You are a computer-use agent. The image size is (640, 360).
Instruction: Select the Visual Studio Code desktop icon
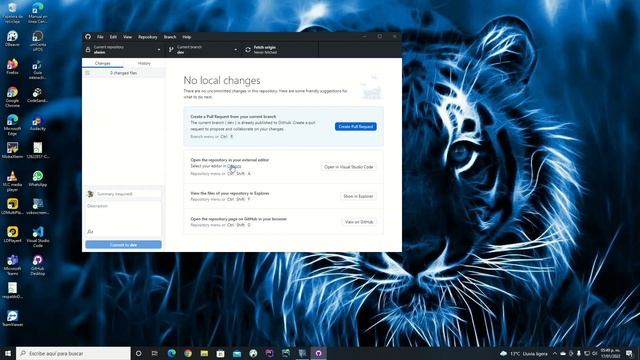[x=38, y=237]
